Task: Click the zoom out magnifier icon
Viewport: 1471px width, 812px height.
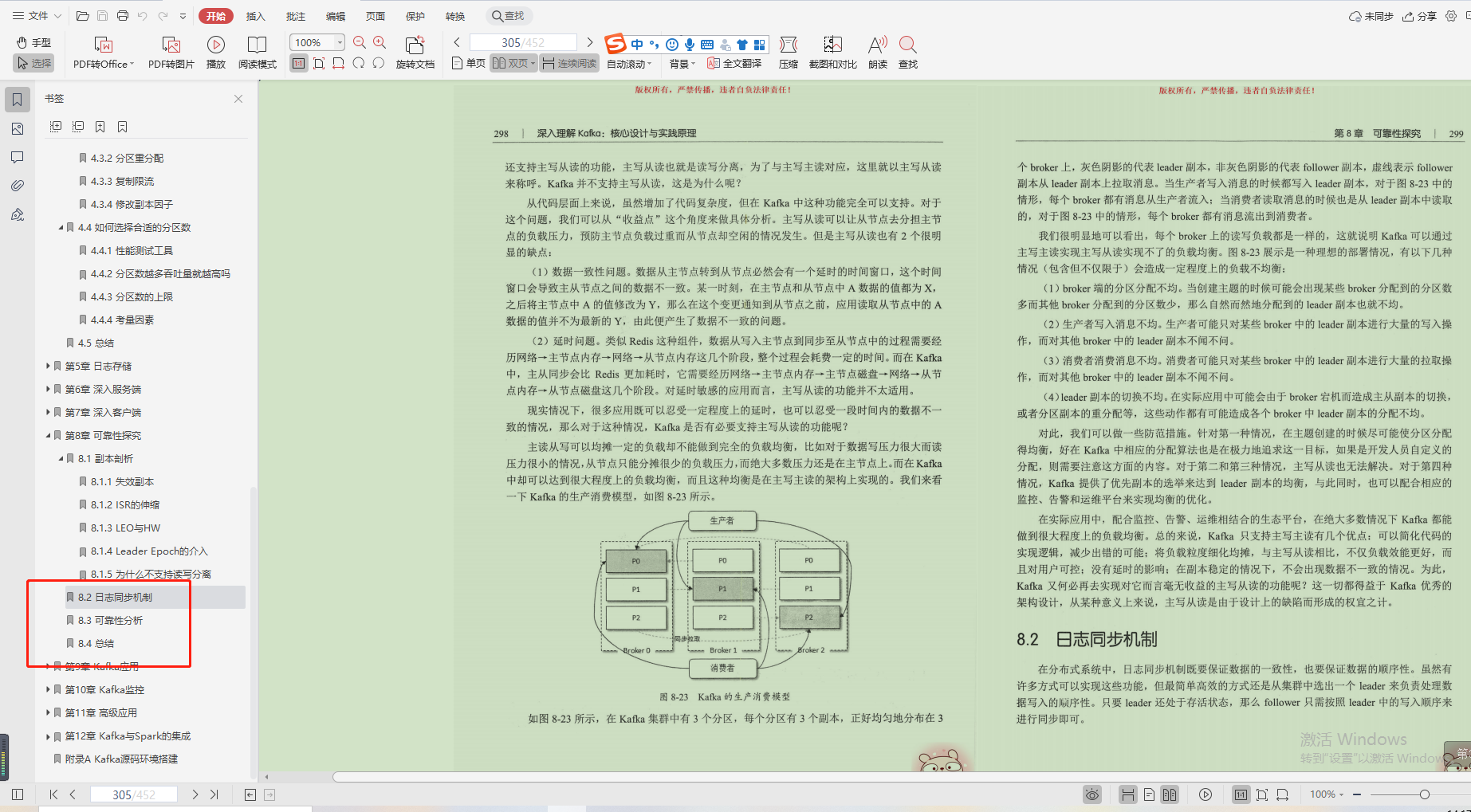Action: (360, 42)
